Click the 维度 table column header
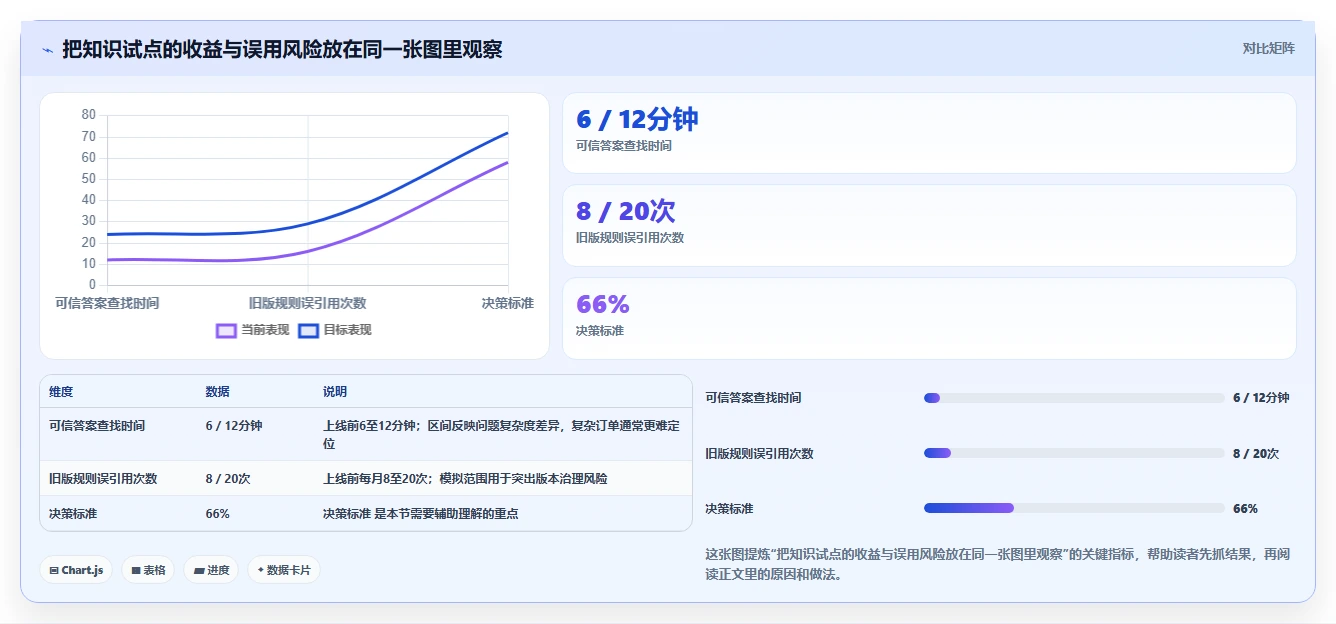 click(x=61, y=392)
